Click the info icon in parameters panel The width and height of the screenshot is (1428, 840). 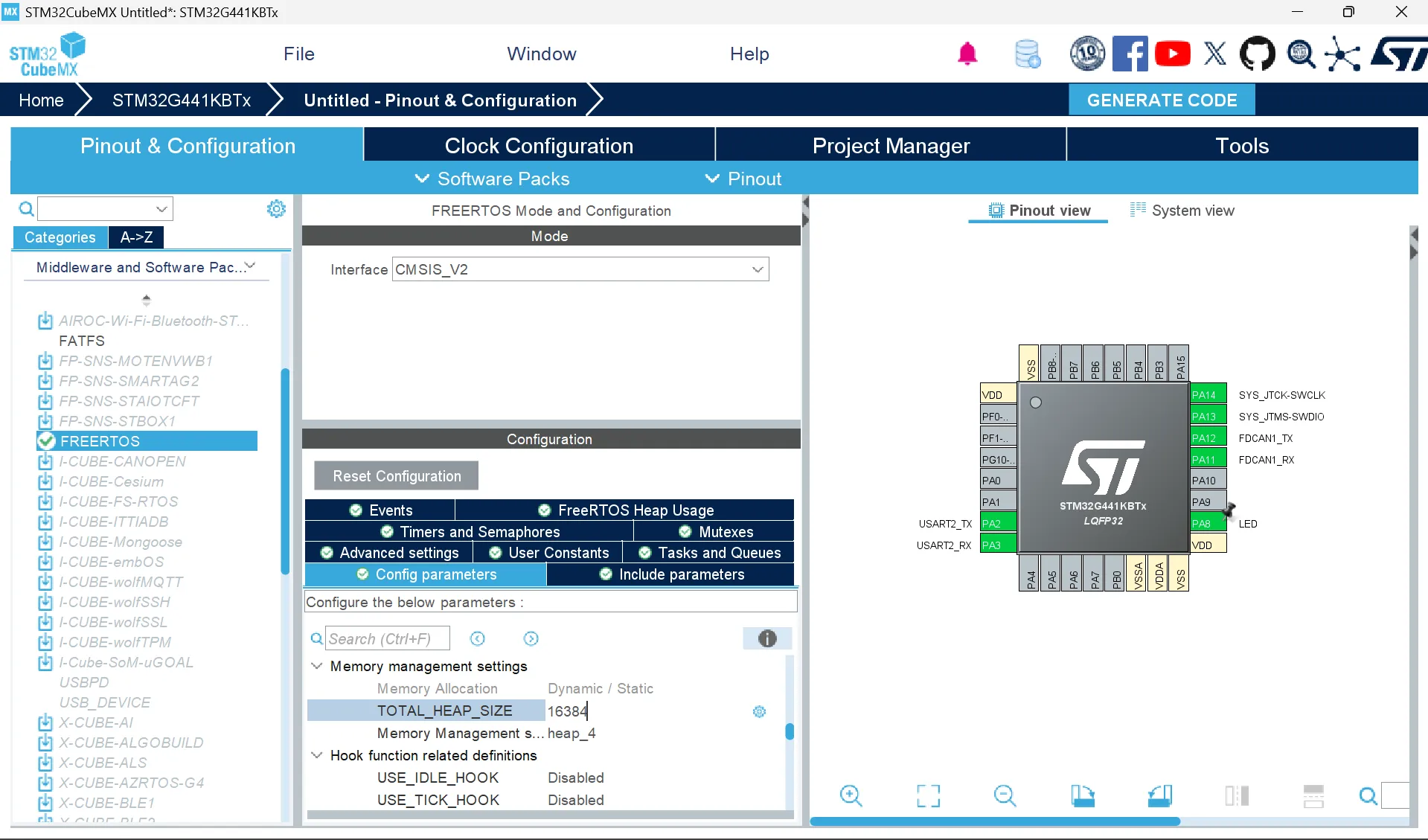click(766, 638)
